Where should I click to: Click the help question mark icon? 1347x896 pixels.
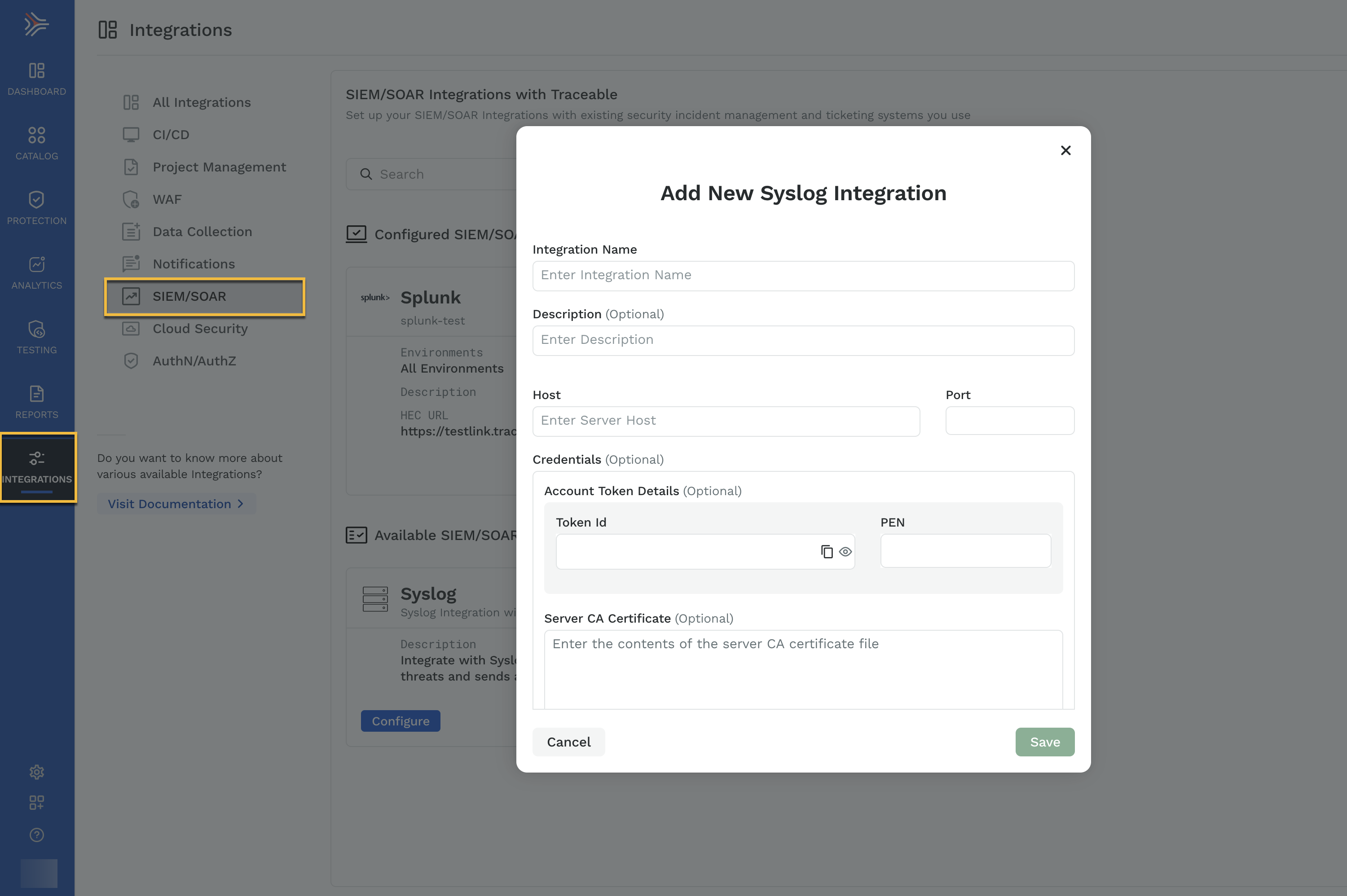pyautogui.click(x=36, y=835)
